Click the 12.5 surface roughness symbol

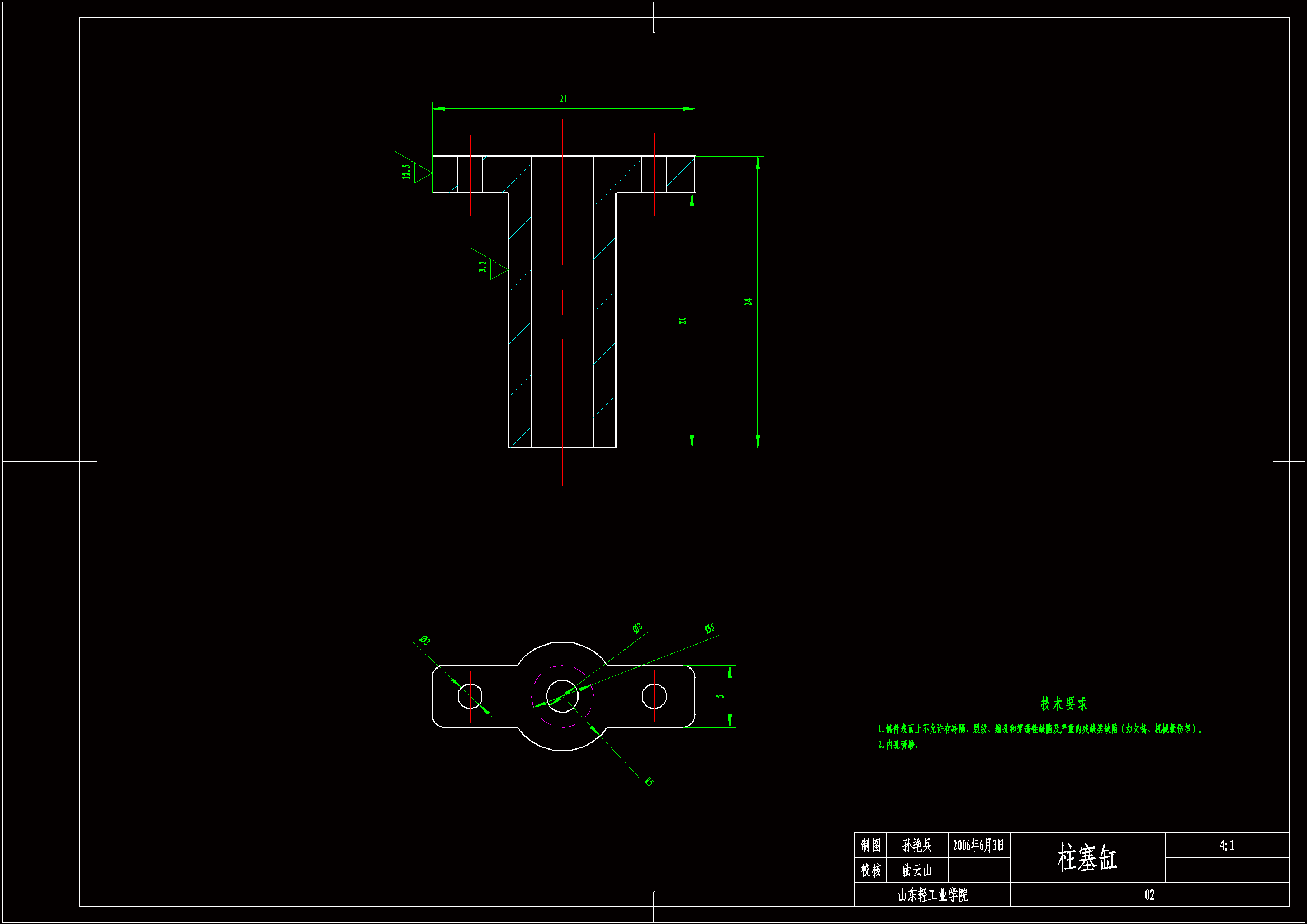(415, 172)
